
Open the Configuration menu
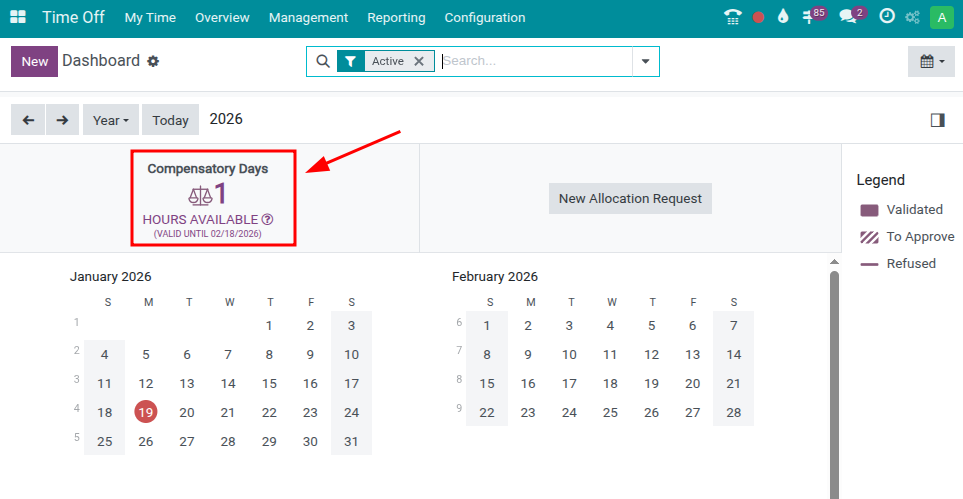coord(484,17)
